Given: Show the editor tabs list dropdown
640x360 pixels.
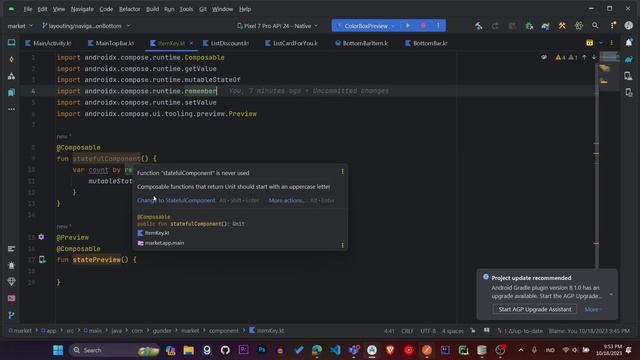Looking at the screenshot, I should point(601,43).
